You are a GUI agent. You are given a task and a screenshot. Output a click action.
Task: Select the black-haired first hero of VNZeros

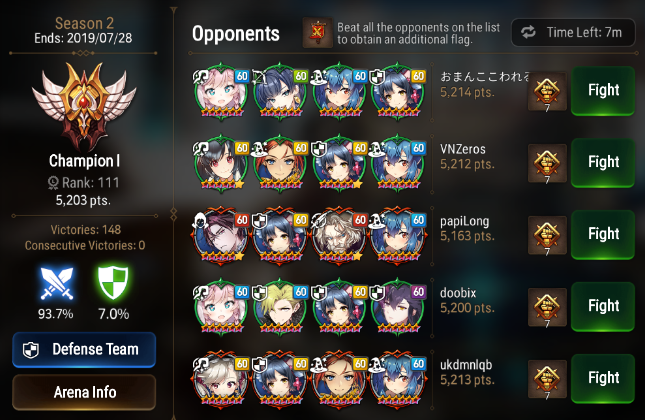pyautogui.click(x=221, y=163)
